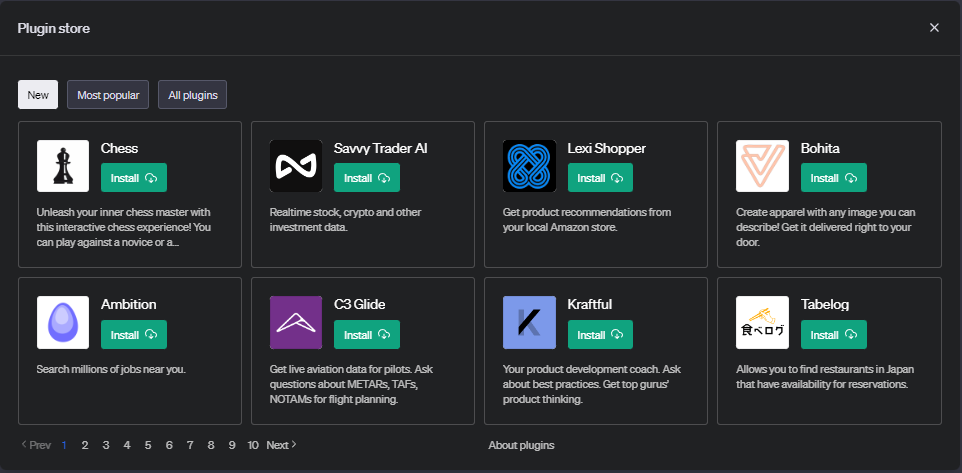Go to the Prev page
Screen dimensions: 962x473
pyautogui.click(x=36, y=445)
